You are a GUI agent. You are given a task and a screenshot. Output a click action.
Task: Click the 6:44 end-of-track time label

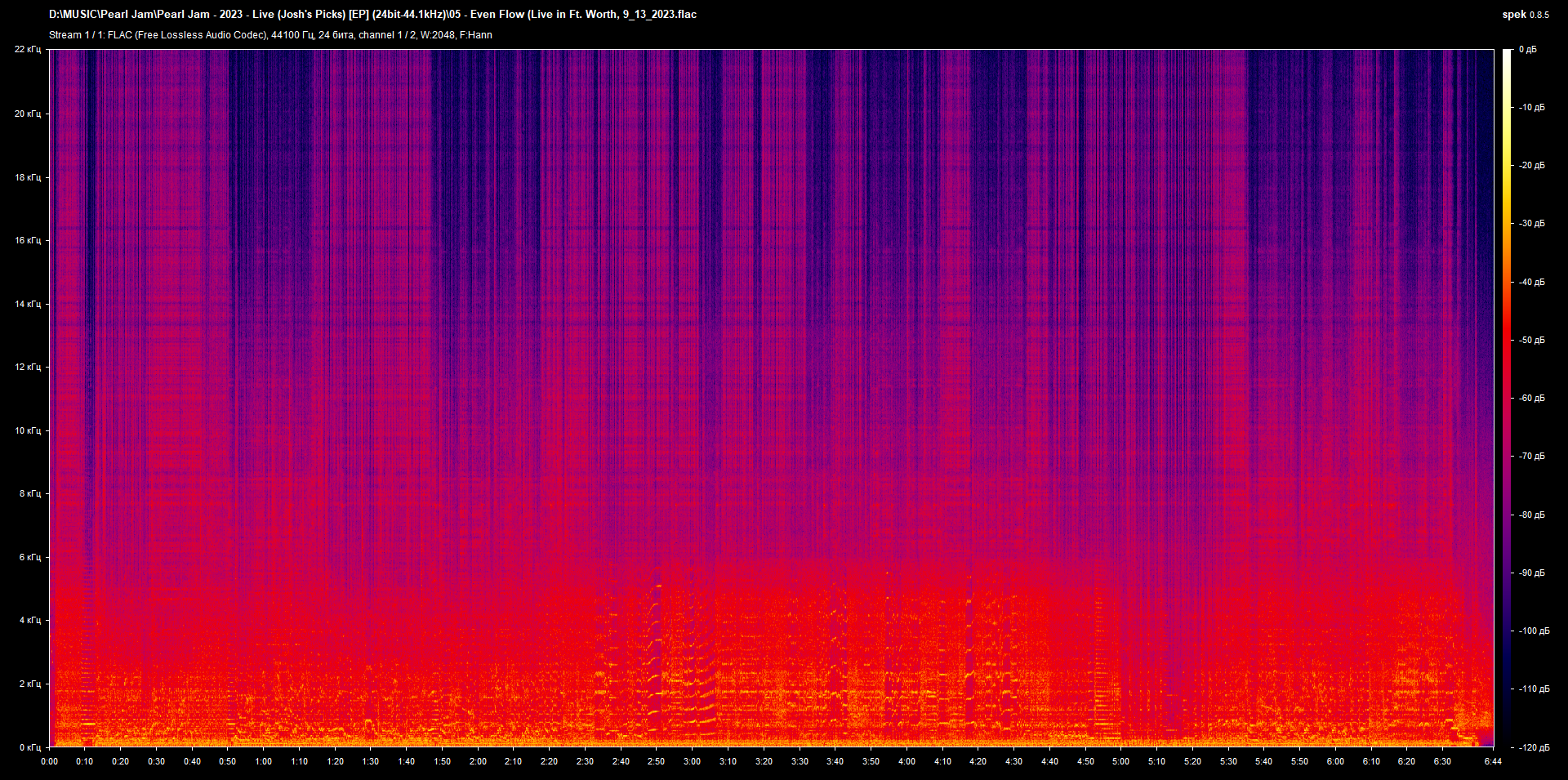(x=1492, y=760)
